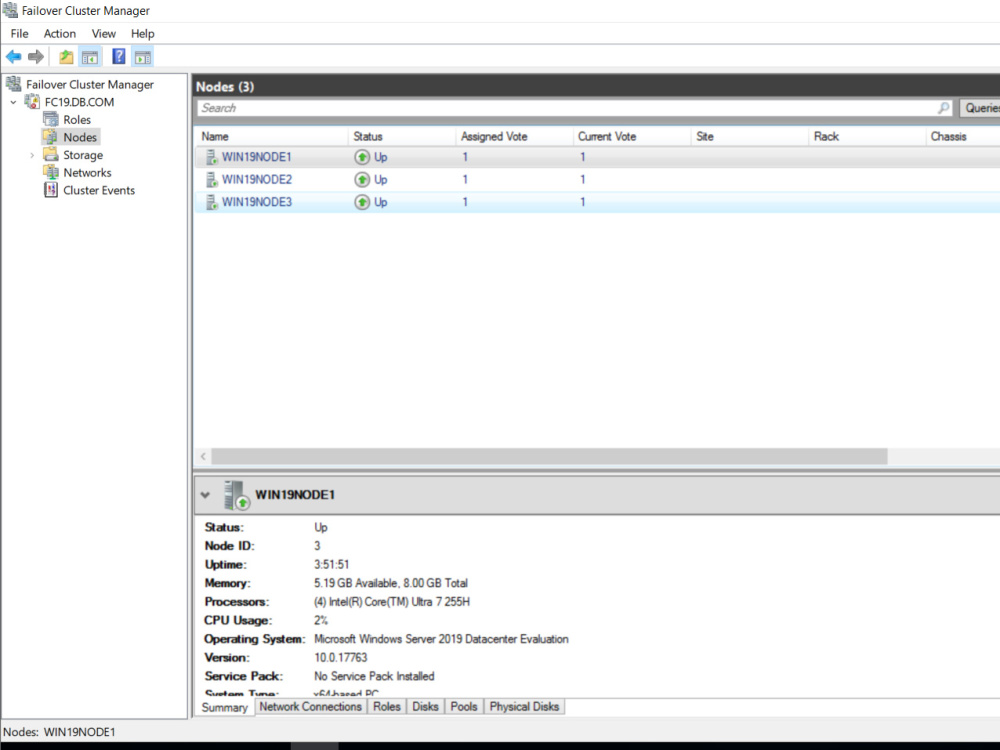1000x750 pixels.
Task: Click the Up one level folder icon
Action: pos(66,57)
